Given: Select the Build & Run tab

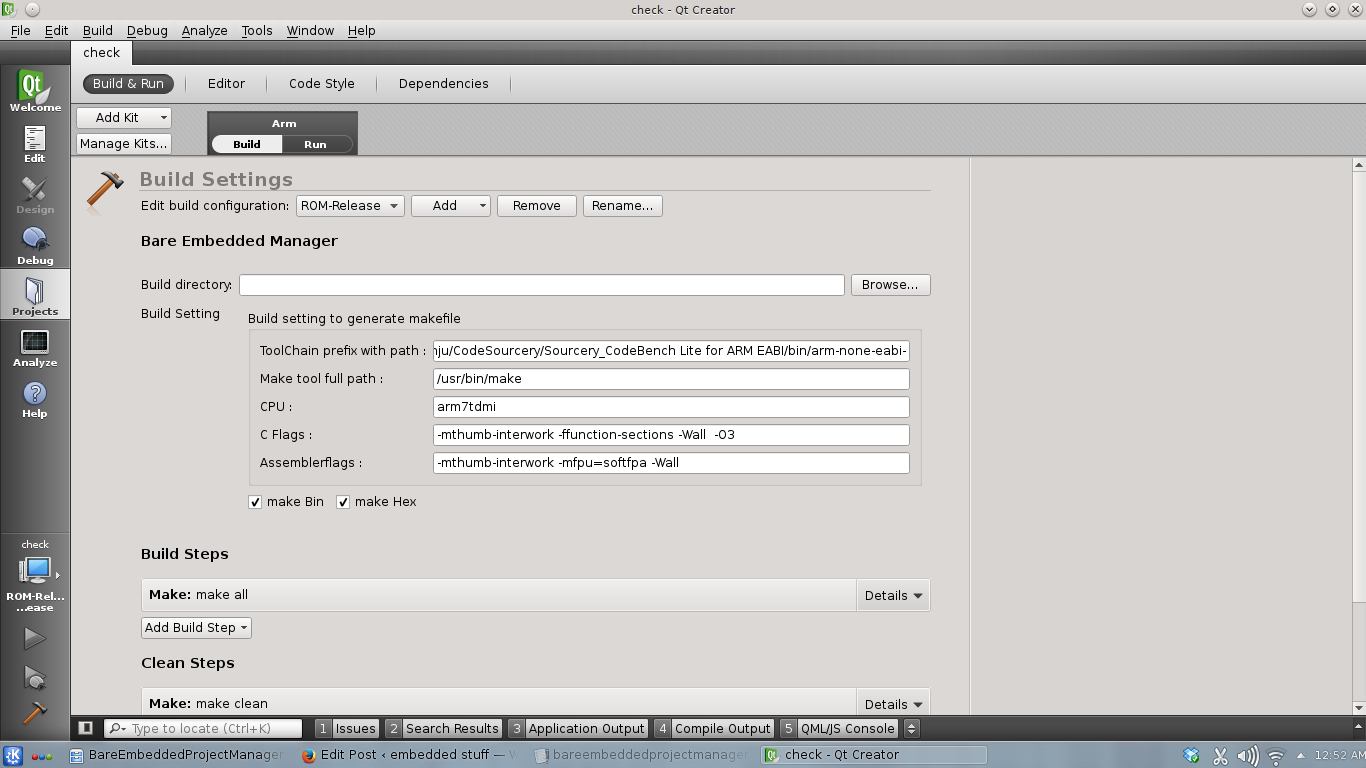Looking at the screenshot, I should tap(128, 83).
